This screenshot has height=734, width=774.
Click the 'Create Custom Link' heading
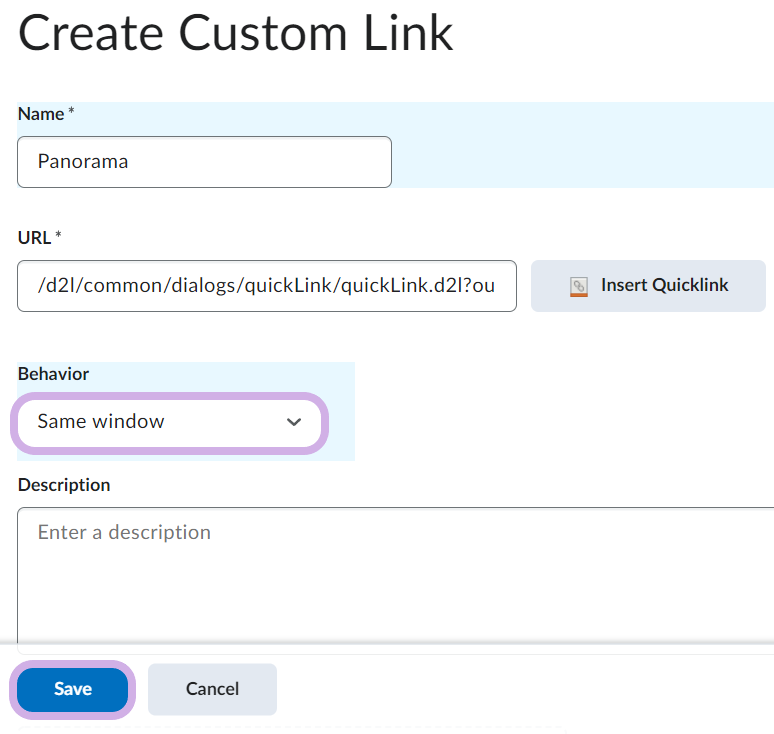[236, 34]
